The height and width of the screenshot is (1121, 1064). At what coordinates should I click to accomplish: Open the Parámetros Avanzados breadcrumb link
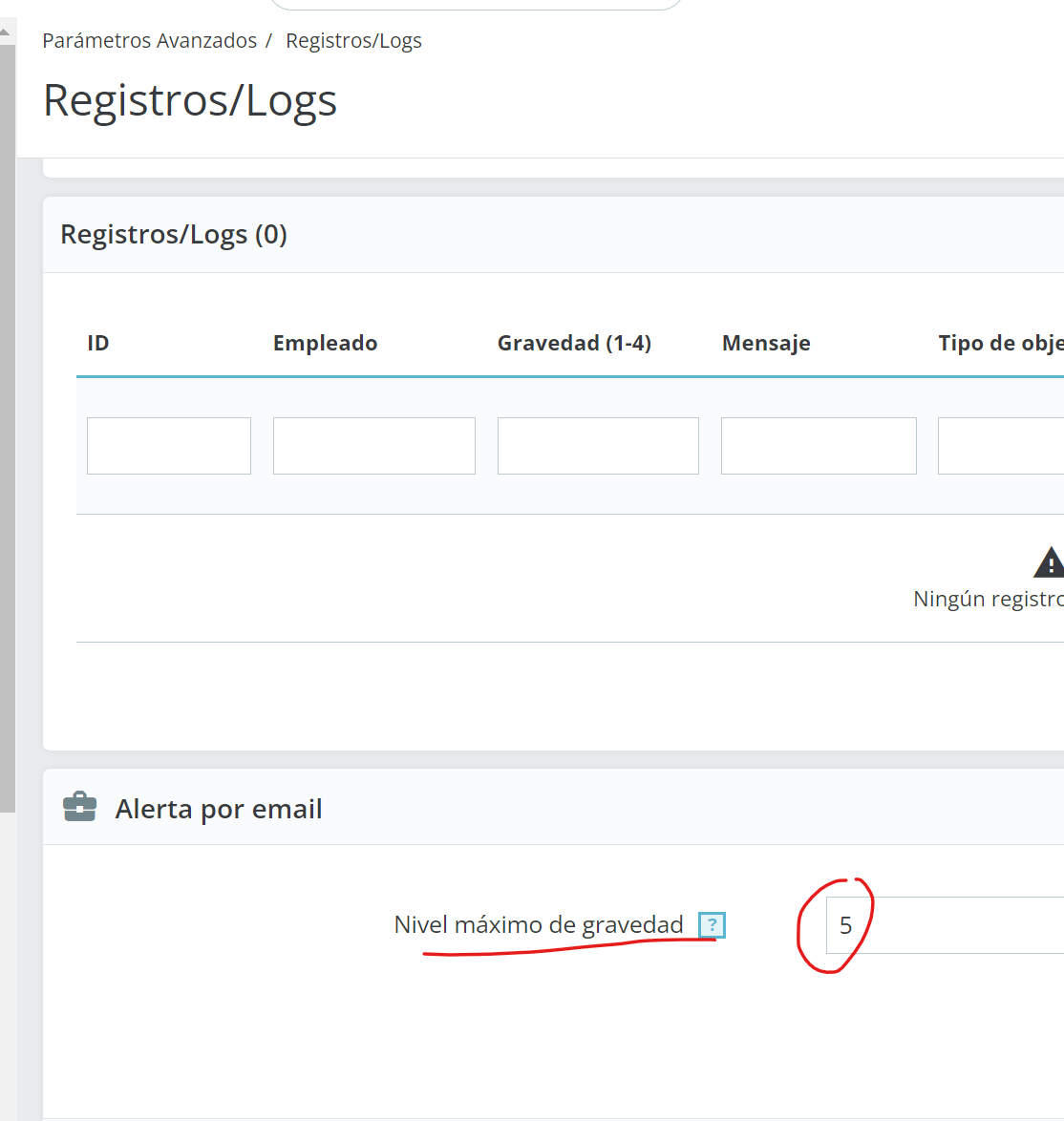coord(149,41)
